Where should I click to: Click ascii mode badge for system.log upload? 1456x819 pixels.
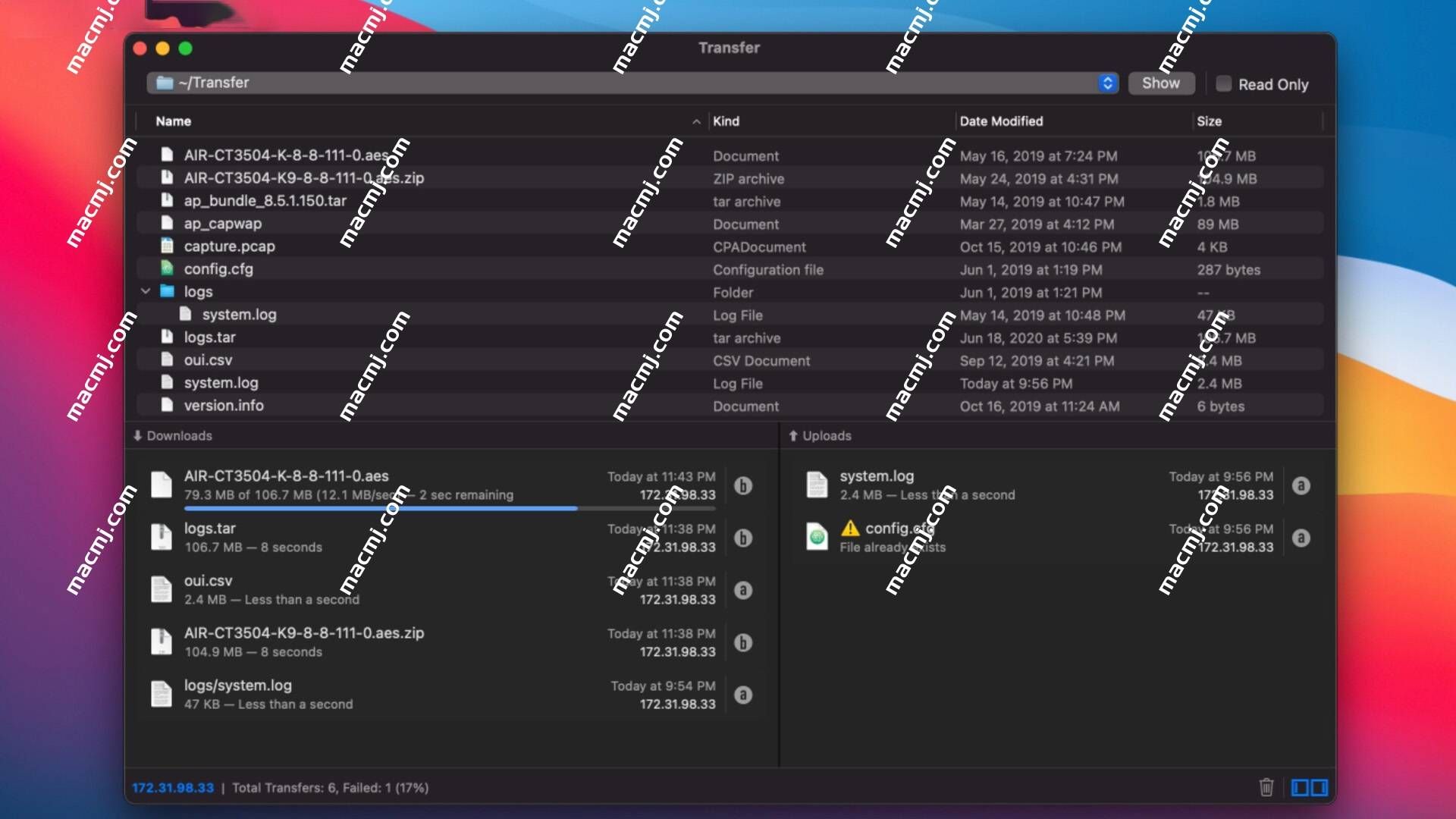(x=1301, y=485)
